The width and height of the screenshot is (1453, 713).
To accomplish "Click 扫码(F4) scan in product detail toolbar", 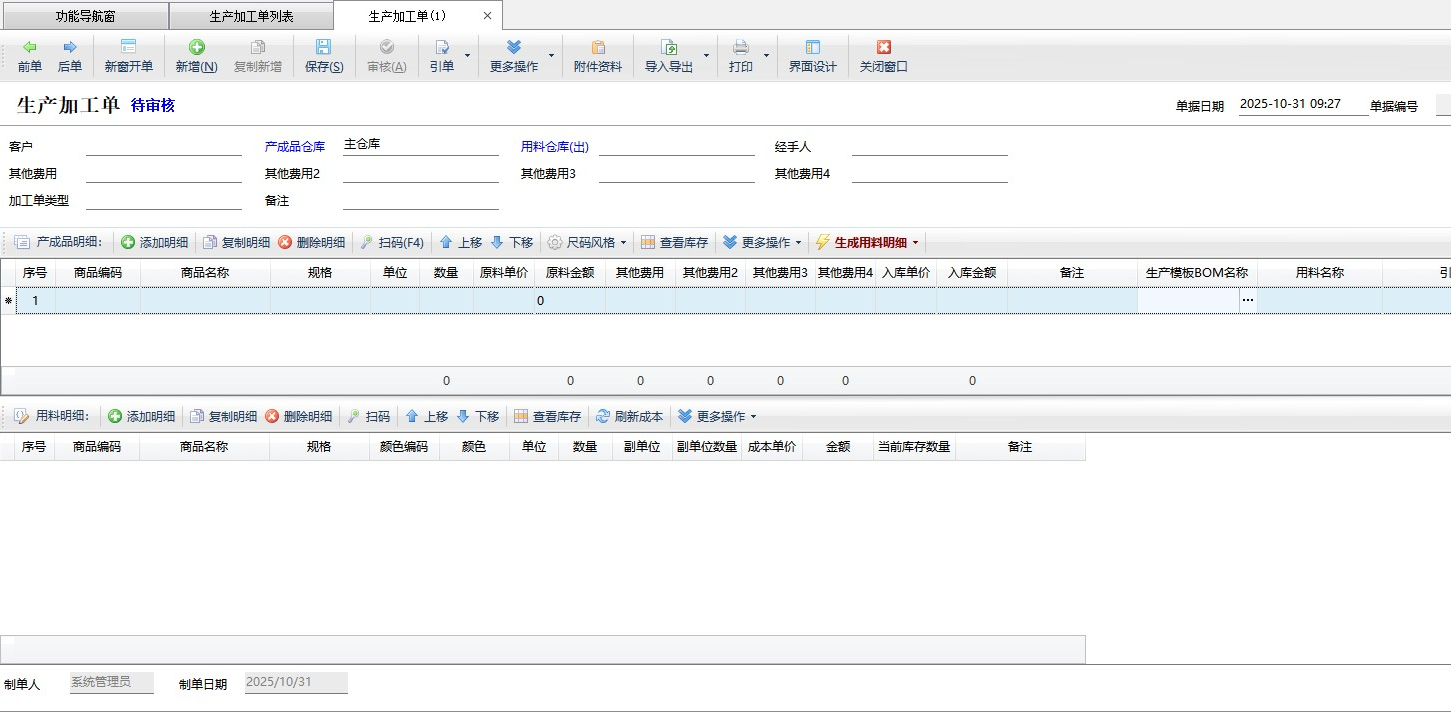I will coord(392,243).
